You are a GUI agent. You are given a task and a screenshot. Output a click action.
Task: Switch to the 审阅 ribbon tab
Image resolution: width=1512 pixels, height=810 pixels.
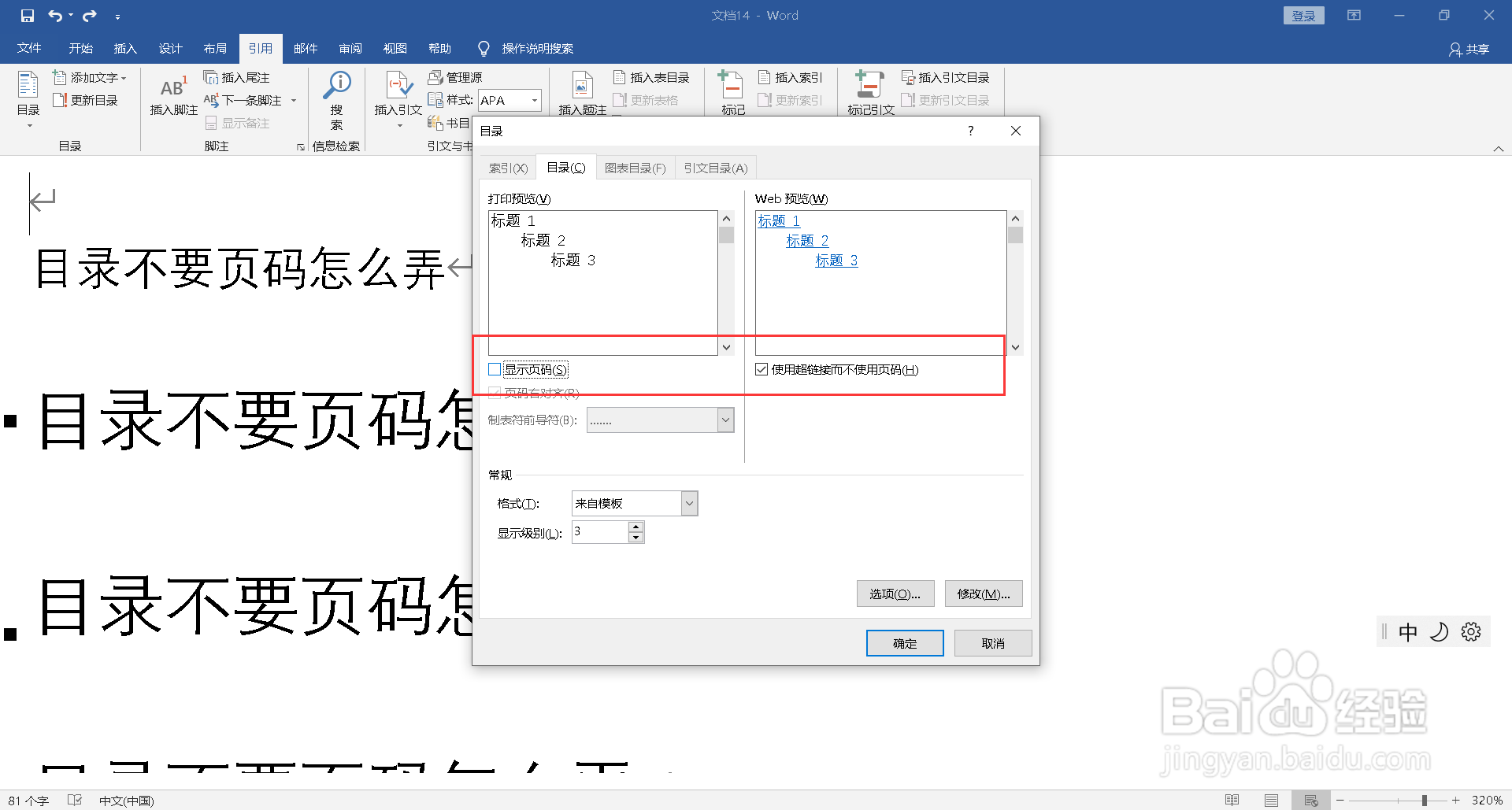[350, 48]
